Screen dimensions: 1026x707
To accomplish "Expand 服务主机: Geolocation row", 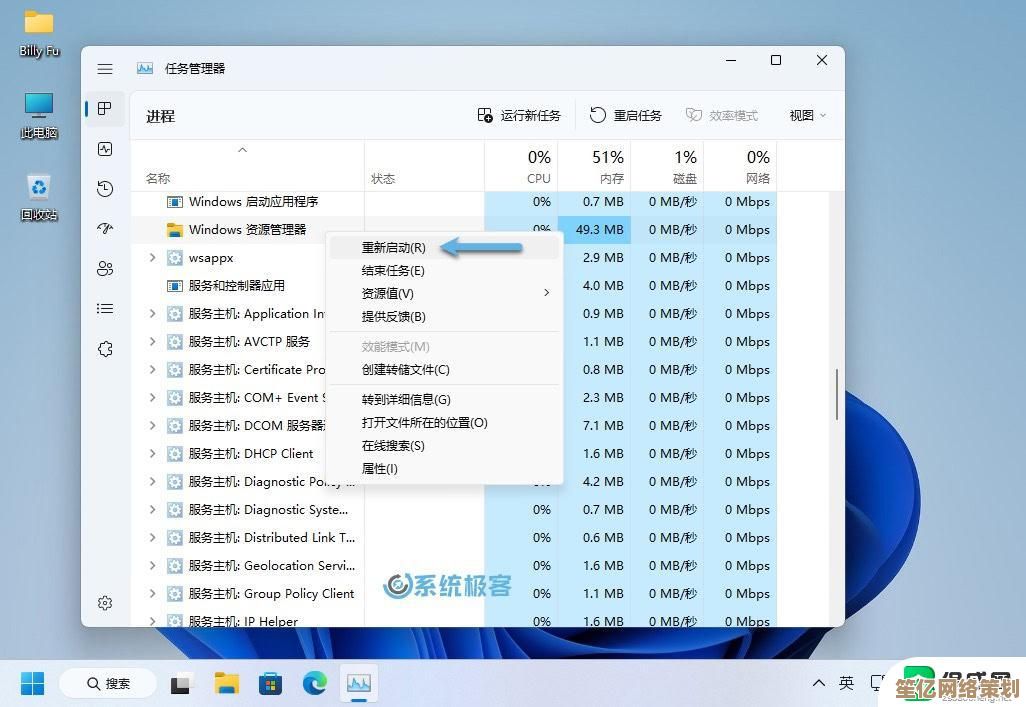I will [x=152, y=566].
